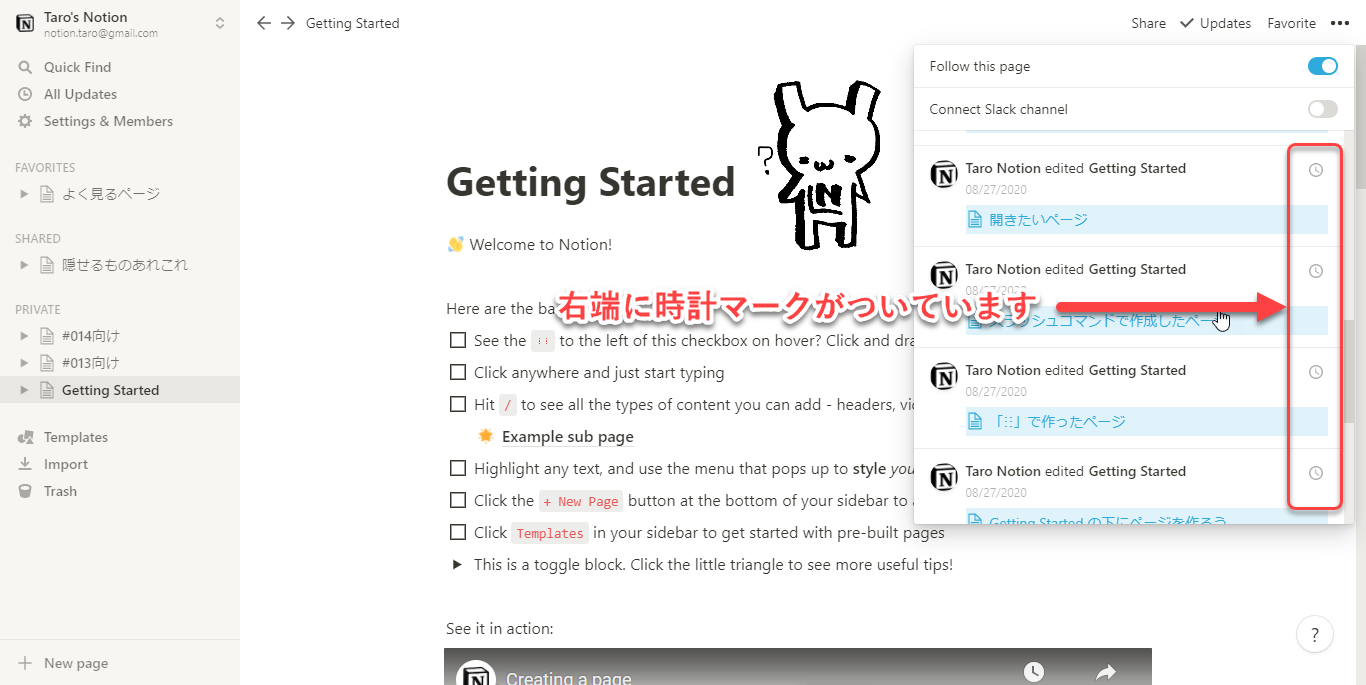
Task: Expand the #013向け page triangle
Action: tap(24, 363)
